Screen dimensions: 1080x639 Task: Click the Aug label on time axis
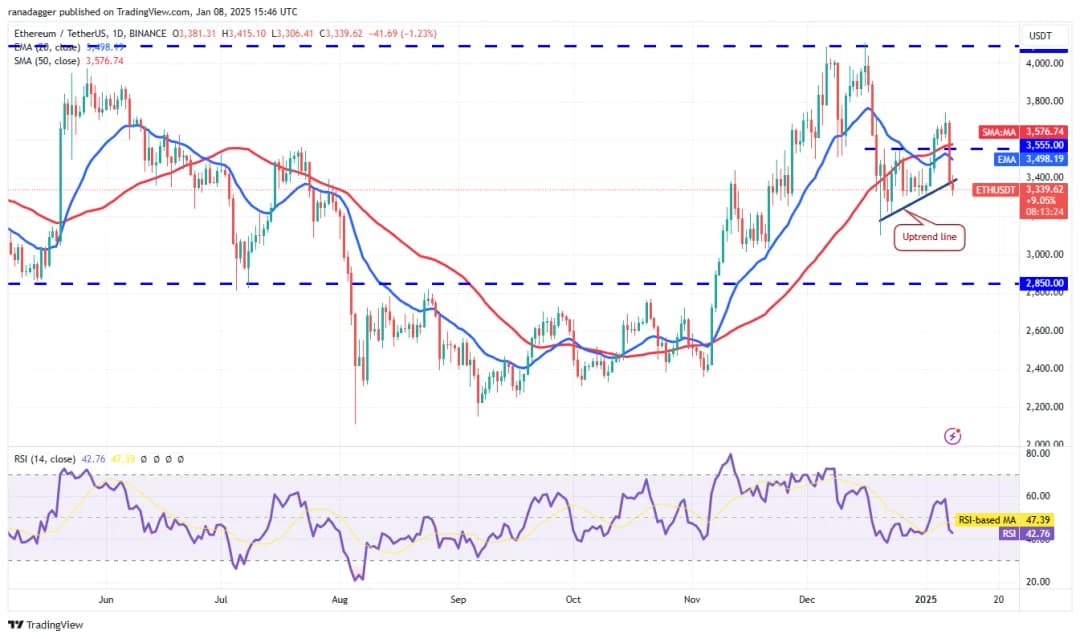(x=340, y=601)
